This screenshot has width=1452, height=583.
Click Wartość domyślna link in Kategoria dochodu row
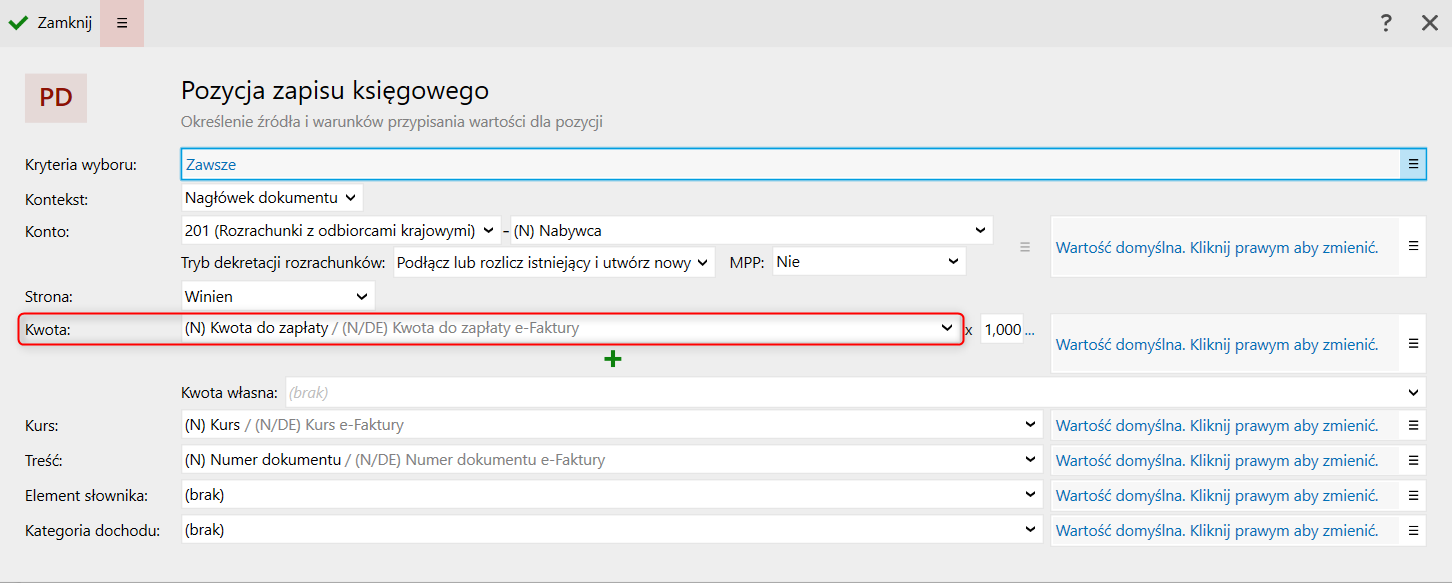coord(1217,531)
